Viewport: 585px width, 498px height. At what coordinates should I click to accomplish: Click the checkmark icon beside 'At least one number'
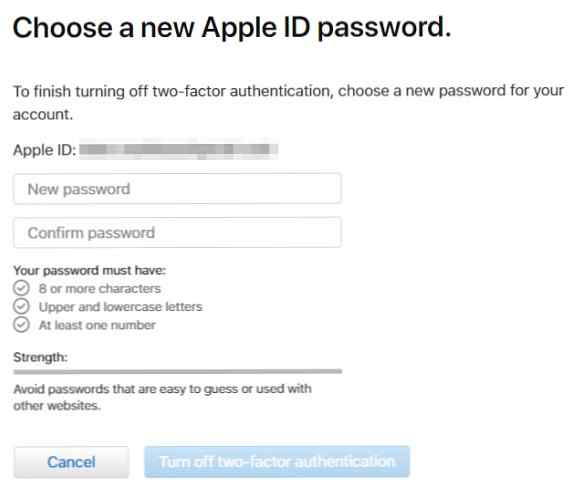[21, 325]
